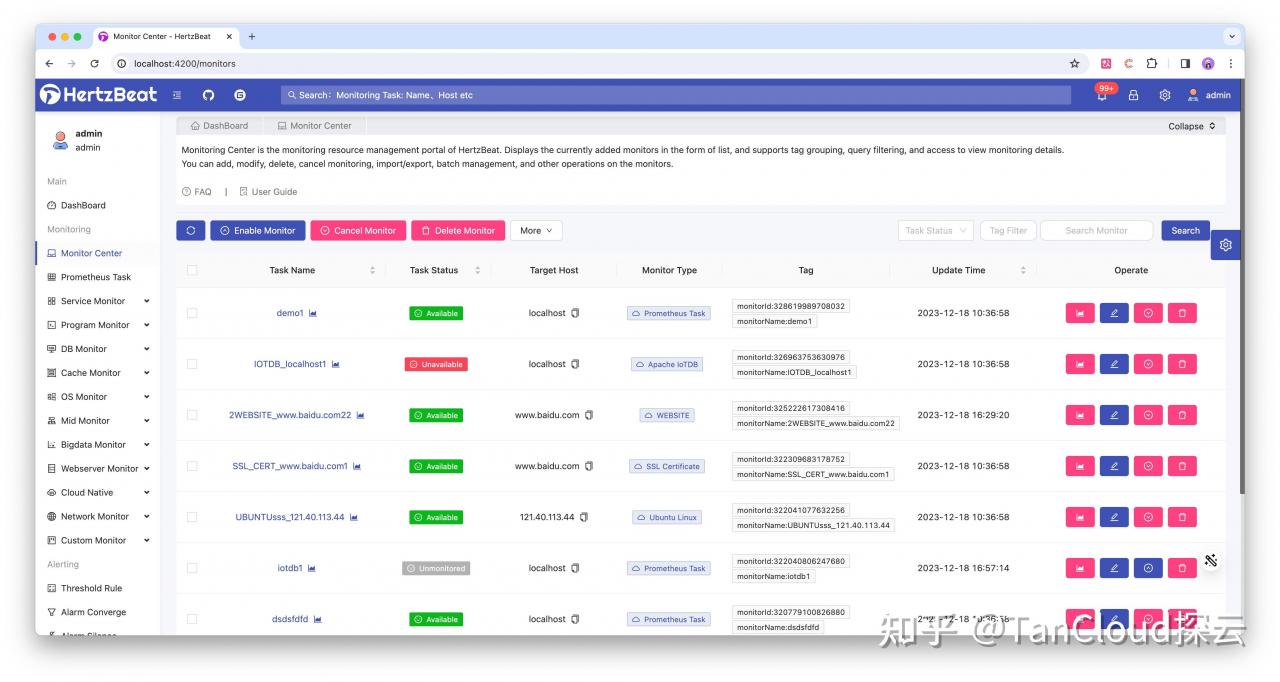
Task: Select the IOTDB_localhost1 row checkbox
Action: click(192, 364)
